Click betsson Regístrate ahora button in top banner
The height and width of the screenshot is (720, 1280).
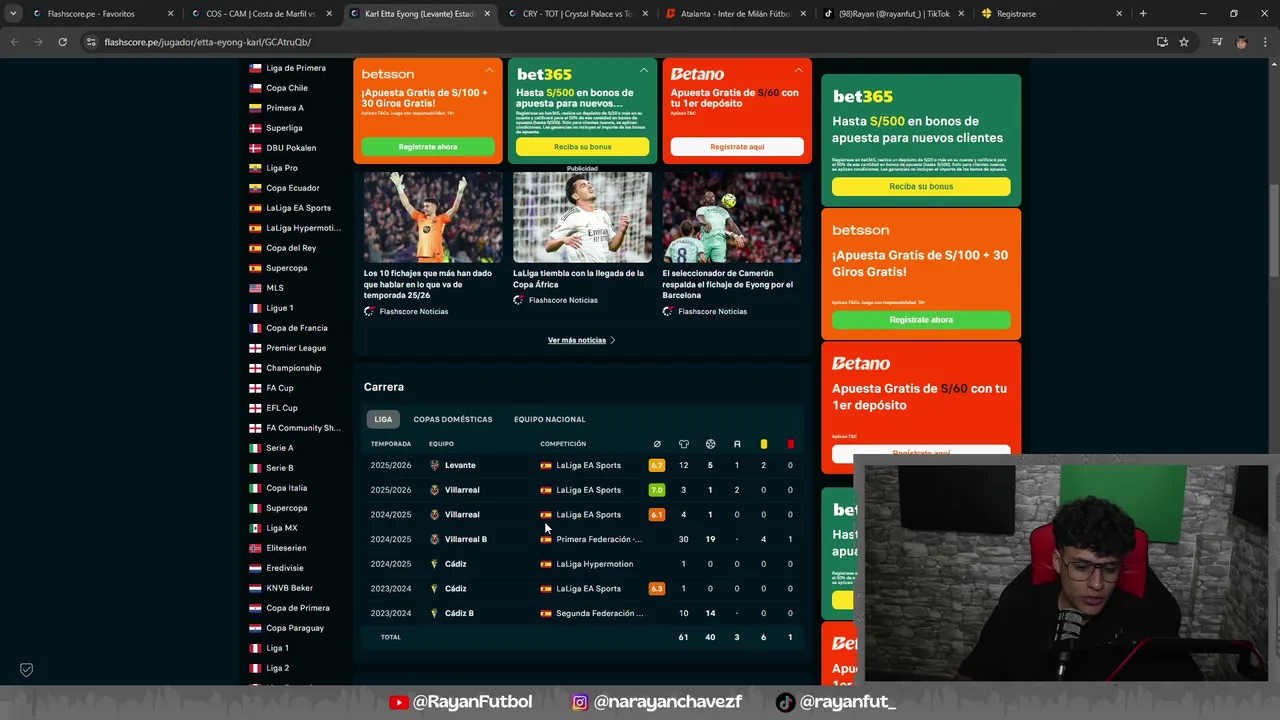(x=428, y=147)
